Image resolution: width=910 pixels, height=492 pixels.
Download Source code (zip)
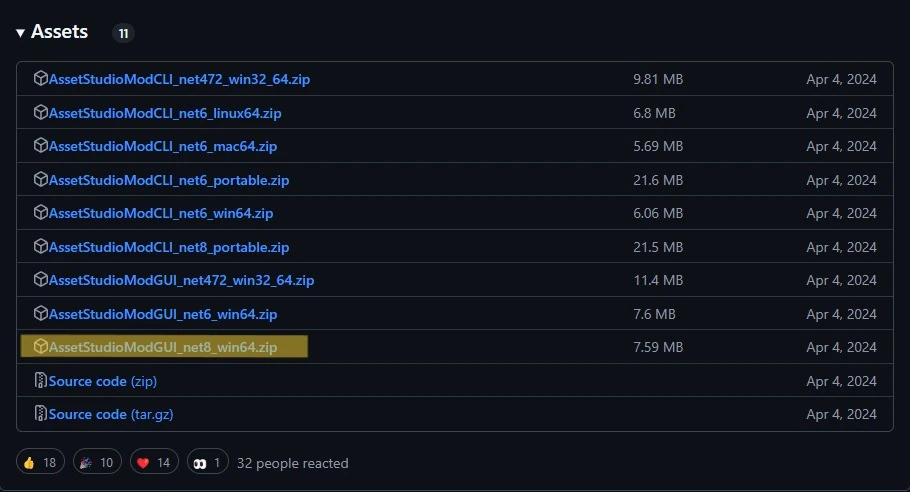(x=103, y=381)
